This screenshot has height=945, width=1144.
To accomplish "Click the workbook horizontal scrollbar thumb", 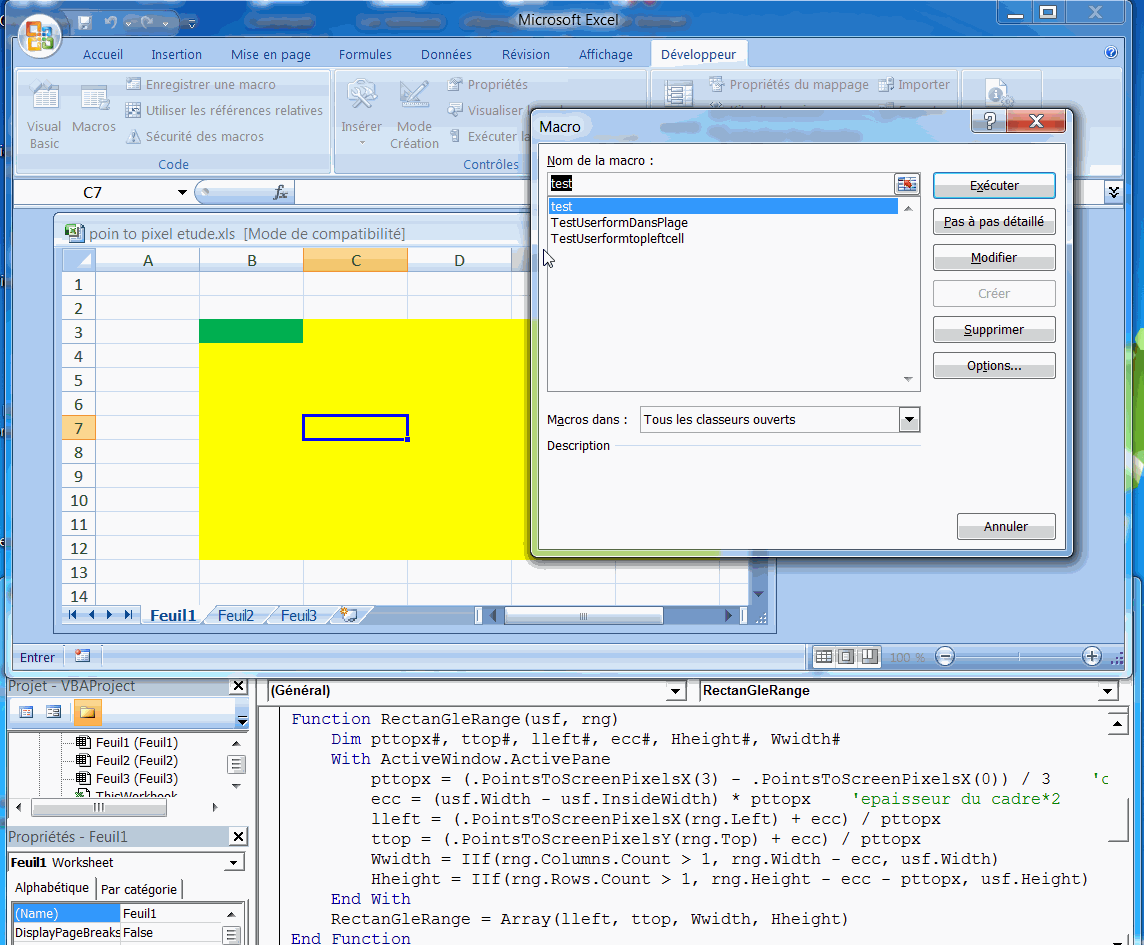I will point(583,616).
